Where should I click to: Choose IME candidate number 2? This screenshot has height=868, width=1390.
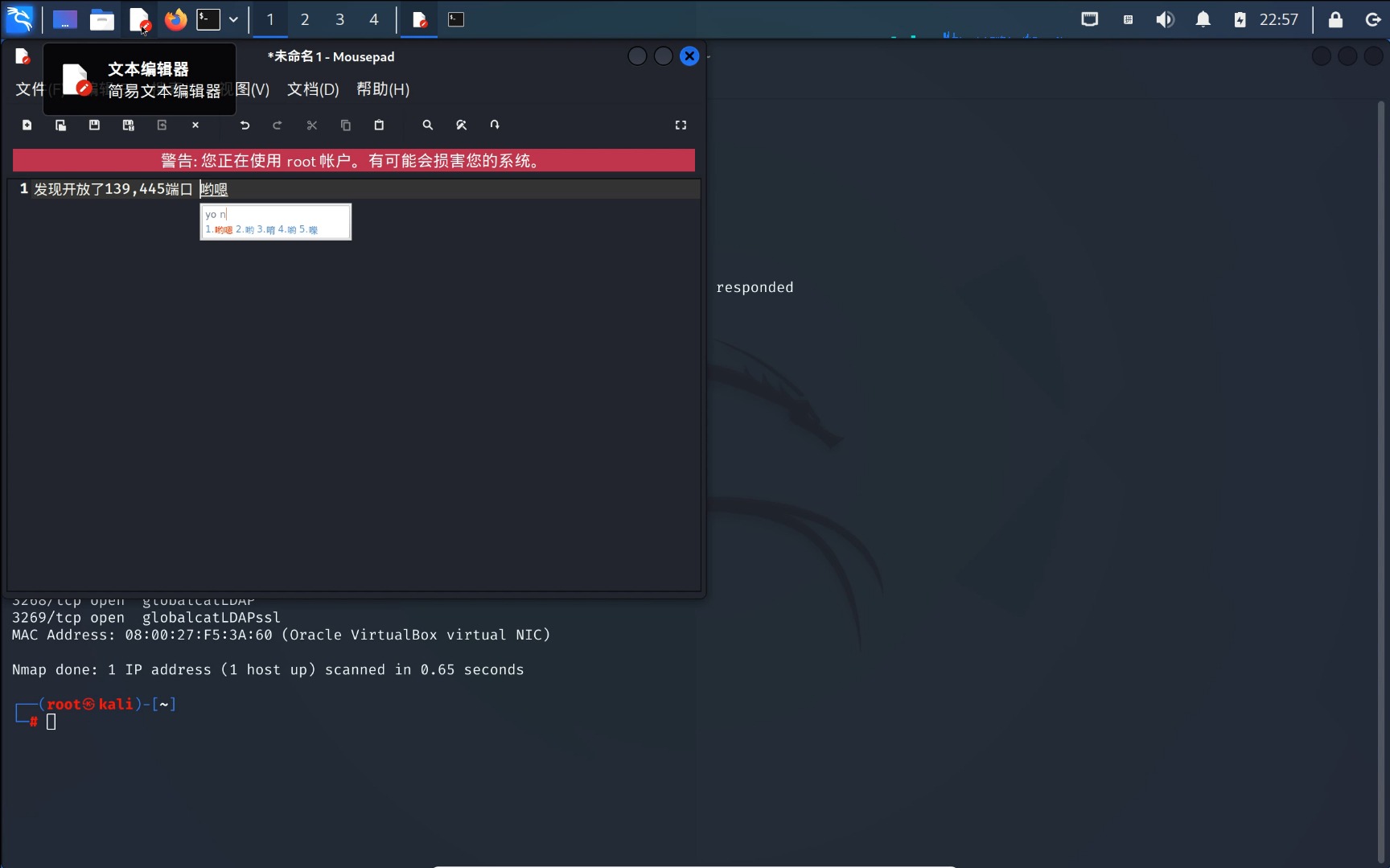click(245, 230)
